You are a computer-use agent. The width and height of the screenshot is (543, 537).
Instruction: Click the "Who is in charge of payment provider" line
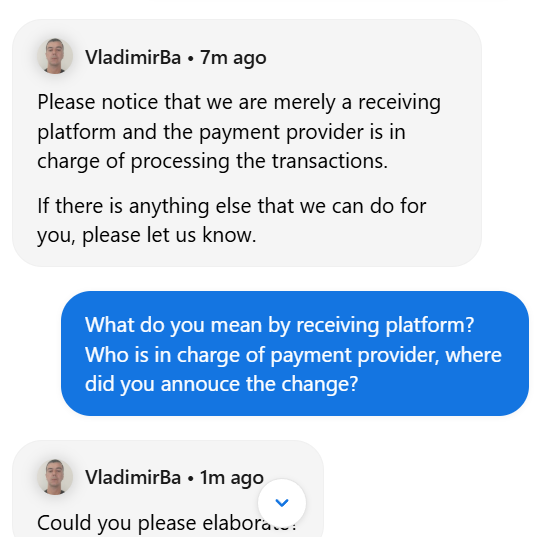(293, 356)
